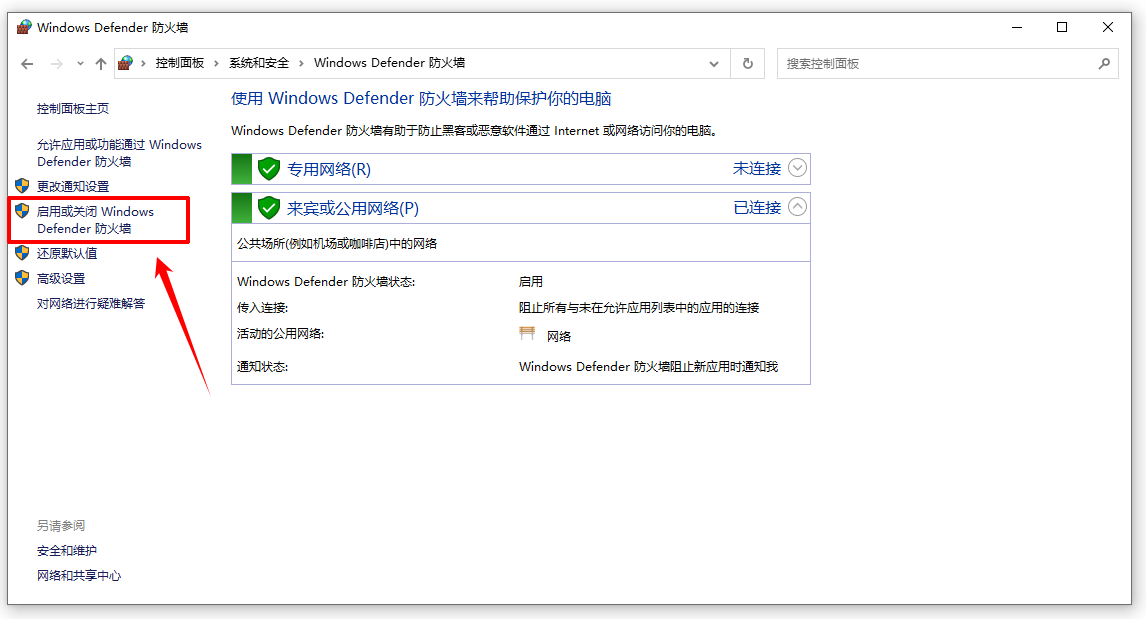
Task: Click the firewall icon in address bar
Action: 126,63
